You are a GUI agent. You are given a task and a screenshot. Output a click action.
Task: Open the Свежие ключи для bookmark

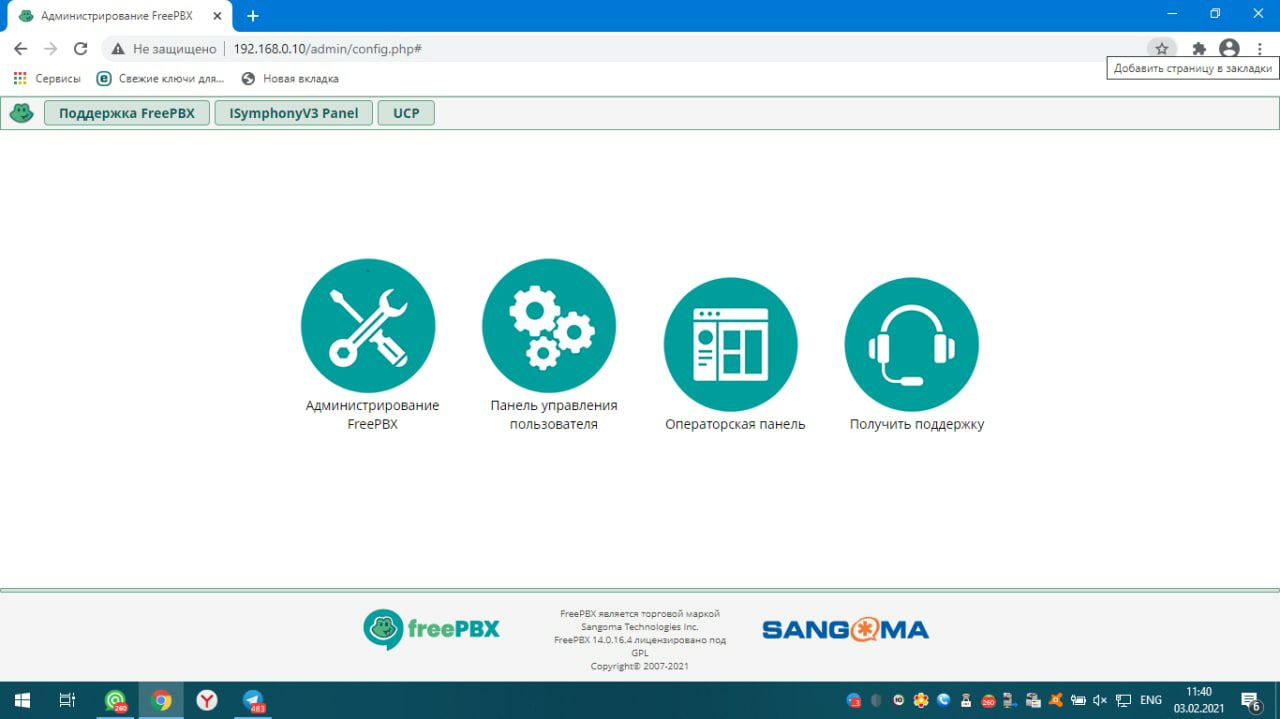(x=160, y=78)
